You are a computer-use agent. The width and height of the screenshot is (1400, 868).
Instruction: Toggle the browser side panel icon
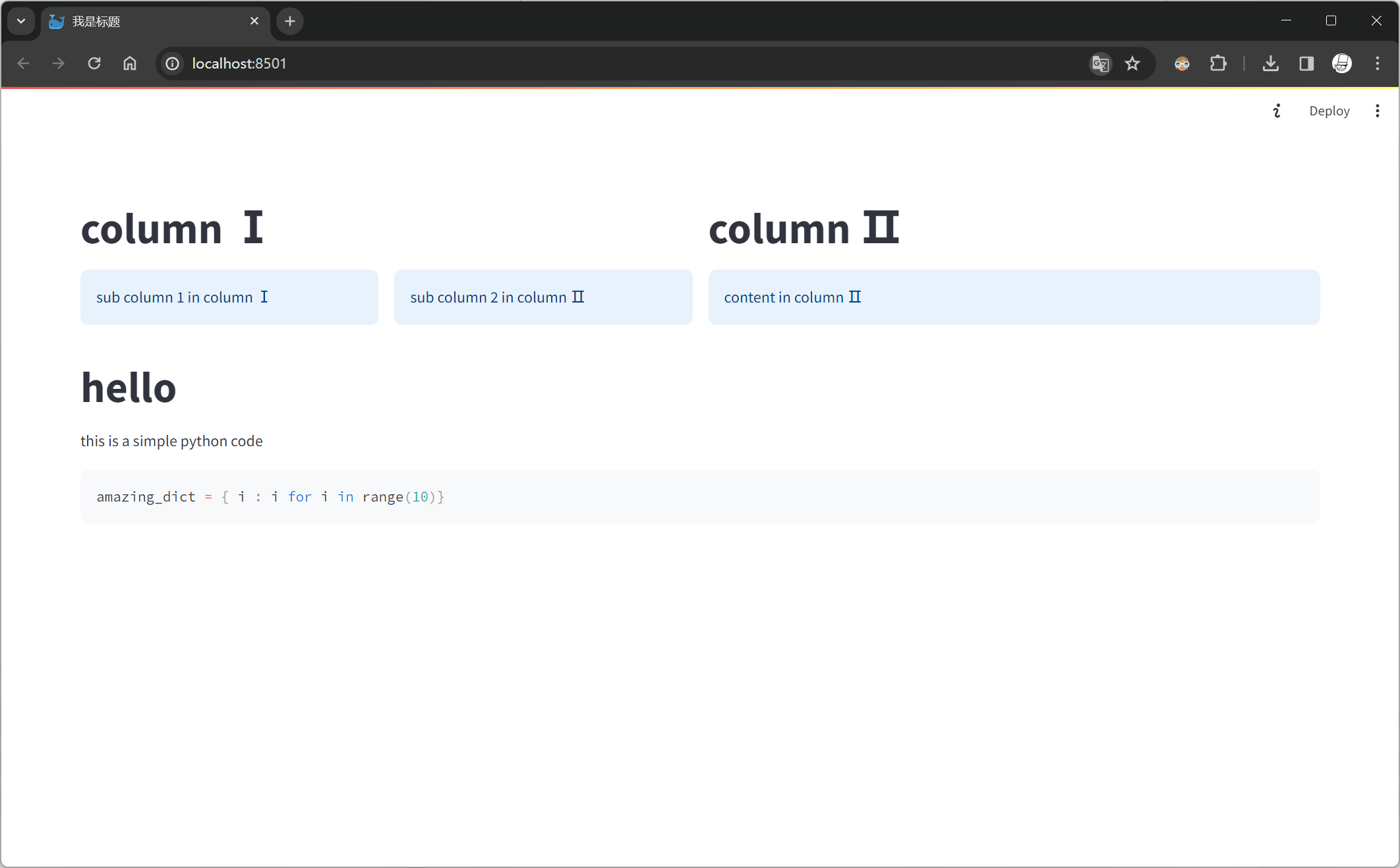(1306, 63)
